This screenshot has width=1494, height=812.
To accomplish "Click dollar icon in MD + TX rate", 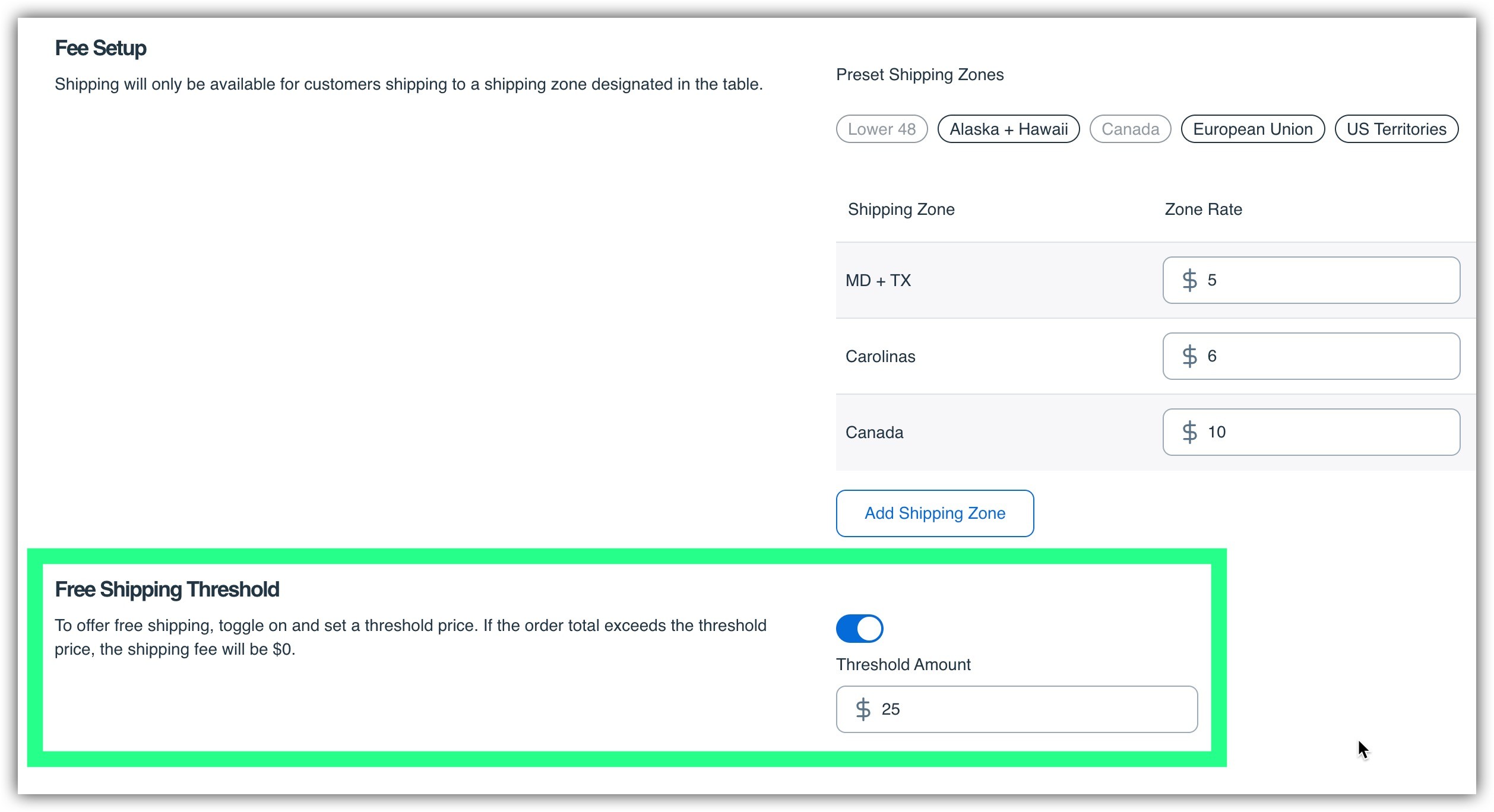I will tap(1189, 280).
